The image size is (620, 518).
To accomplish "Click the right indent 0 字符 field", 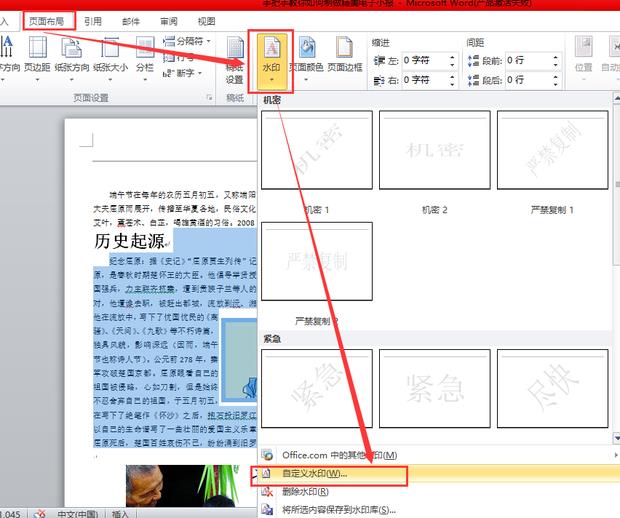I will click(x=425, y=80).
